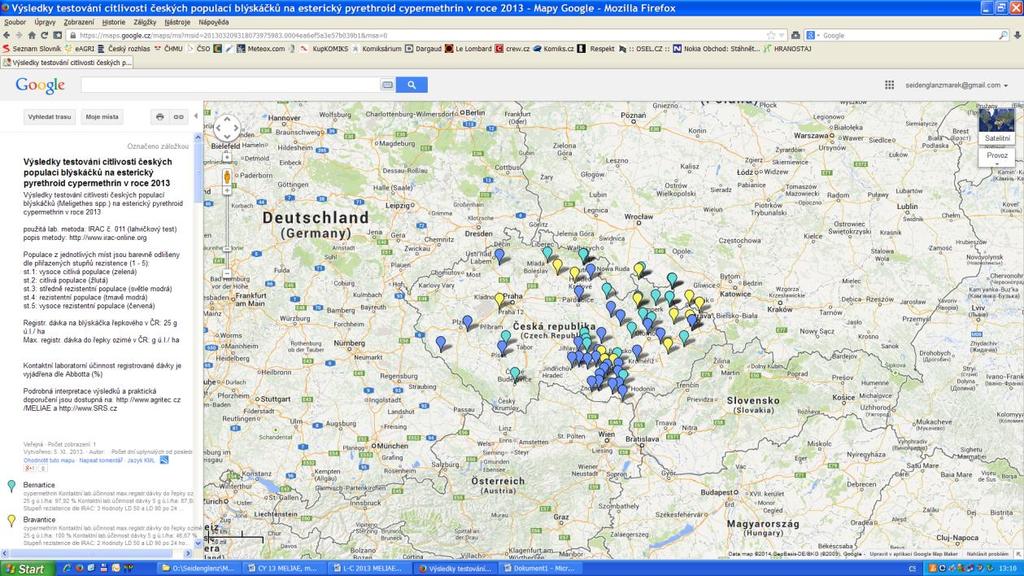Click the Moje místa button

point(102,117)
